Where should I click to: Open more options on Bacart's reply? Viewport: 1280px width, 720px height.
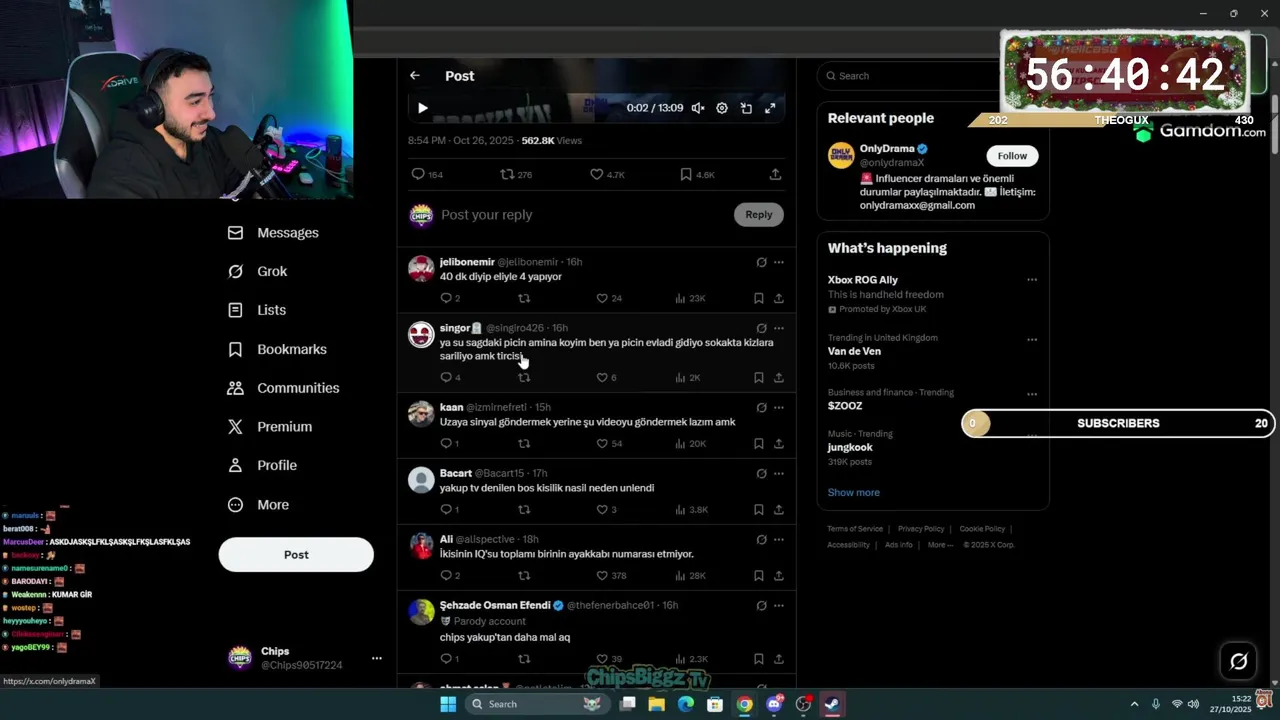[x=779, y=473]
